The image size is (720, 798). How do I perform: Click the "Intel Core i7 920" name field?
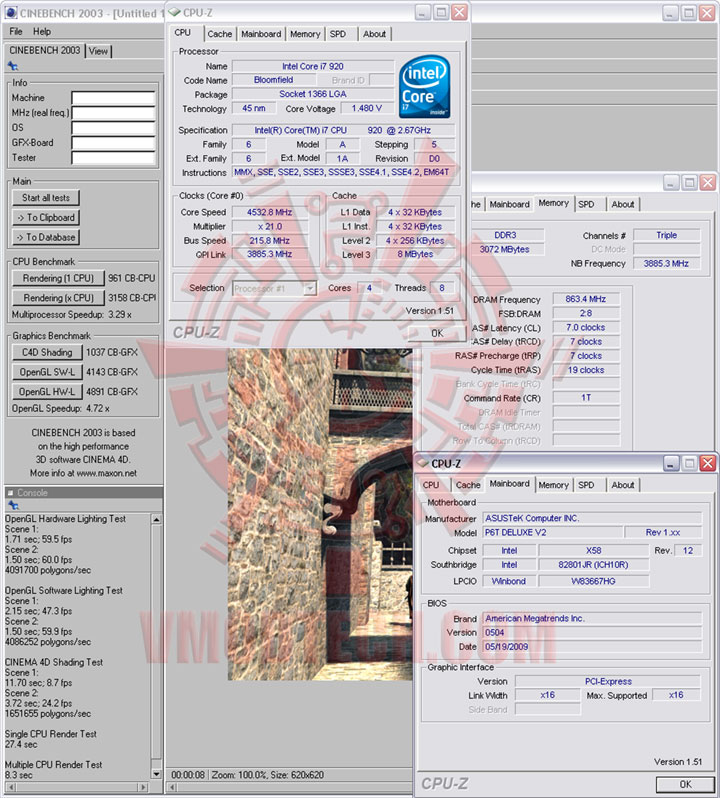tap(313, 66)
